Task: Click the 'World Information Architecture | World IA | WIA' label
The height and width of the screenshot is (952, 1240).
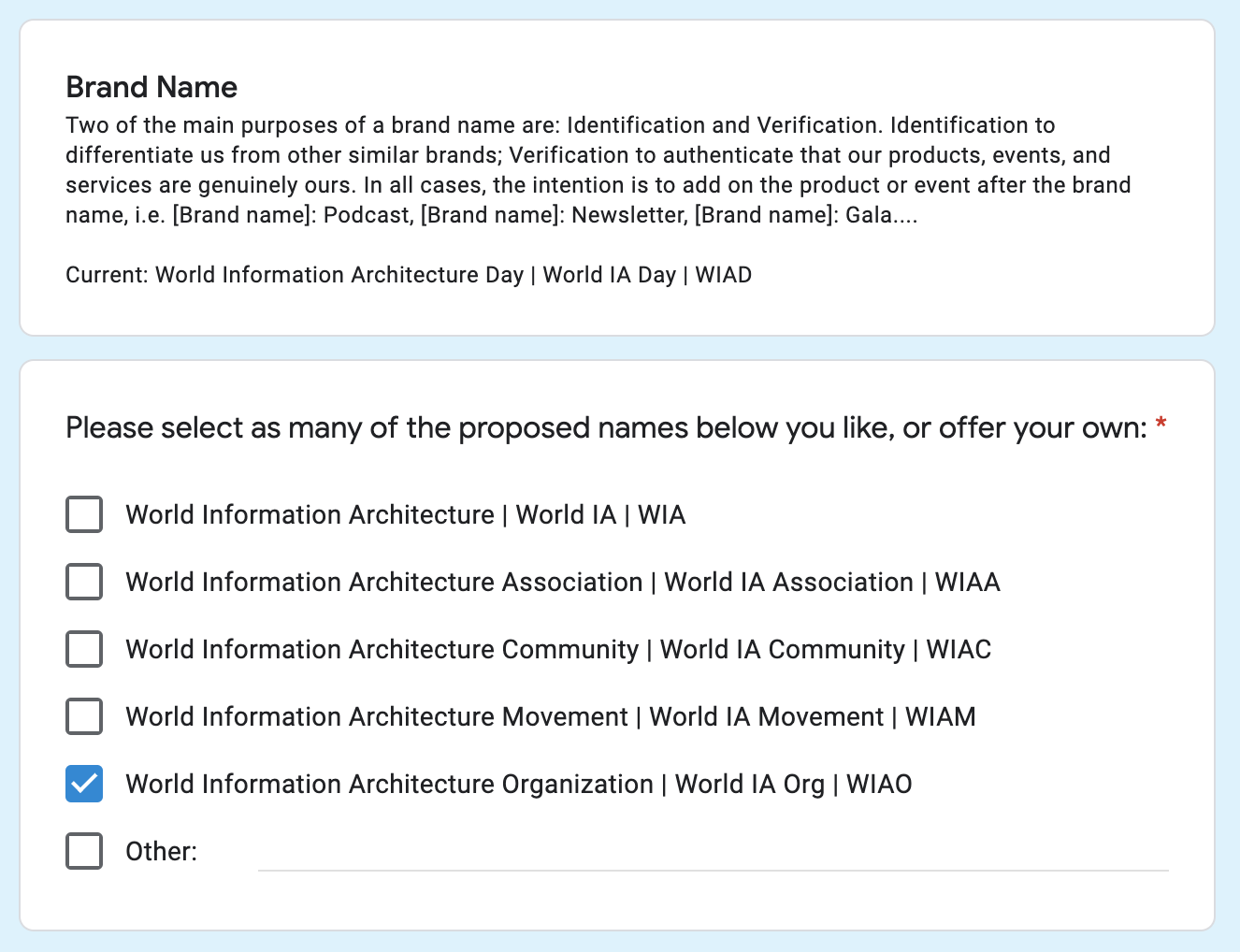Action: click(405, 514)
